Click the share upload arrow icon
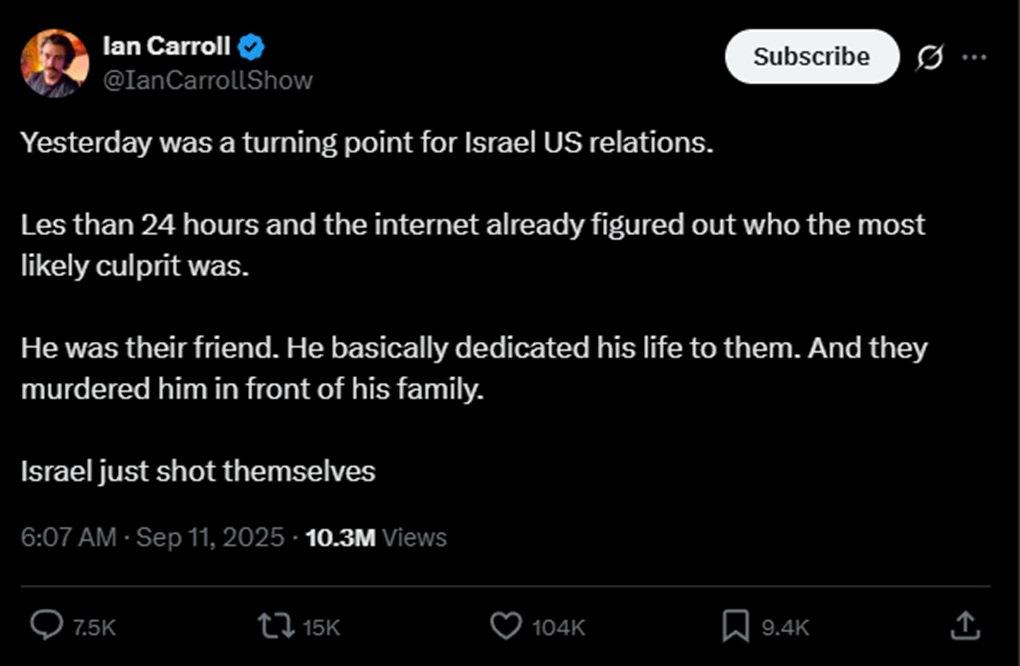 click(x=964, y=626)
